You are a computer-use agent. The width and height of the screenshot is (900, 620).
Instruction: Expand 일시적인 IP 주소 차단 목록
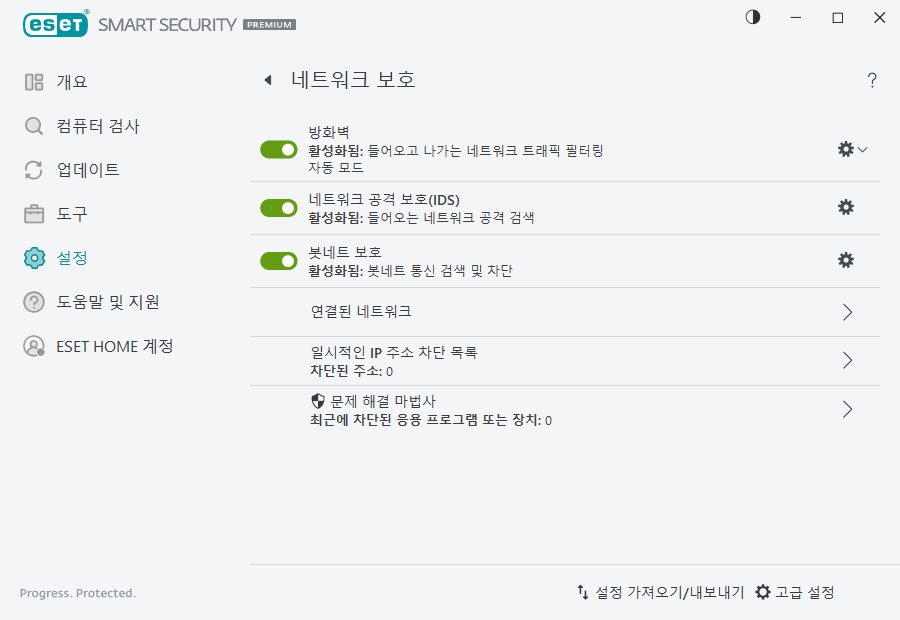pos(847,360)
